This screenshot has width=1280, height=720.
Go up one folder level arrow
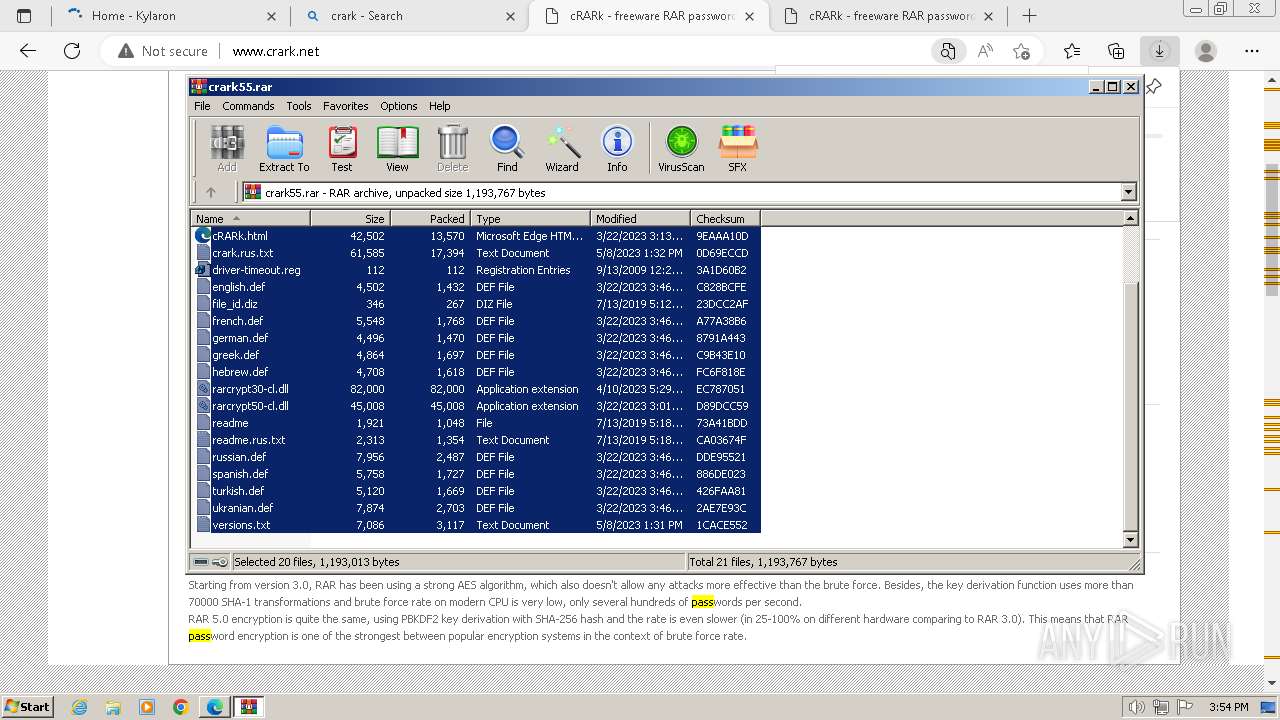211,192
